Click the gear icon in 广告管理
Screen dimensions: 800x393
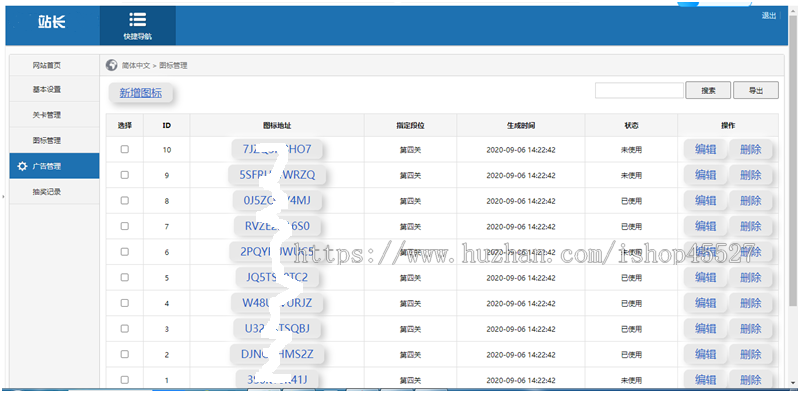[22, 166]
